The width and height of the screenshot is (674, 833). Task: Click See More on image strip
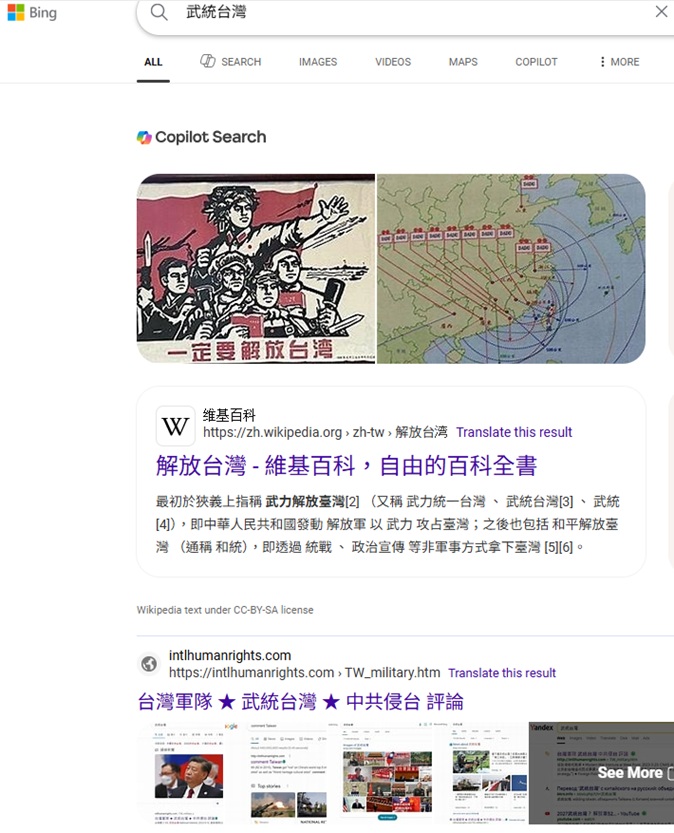630,772
